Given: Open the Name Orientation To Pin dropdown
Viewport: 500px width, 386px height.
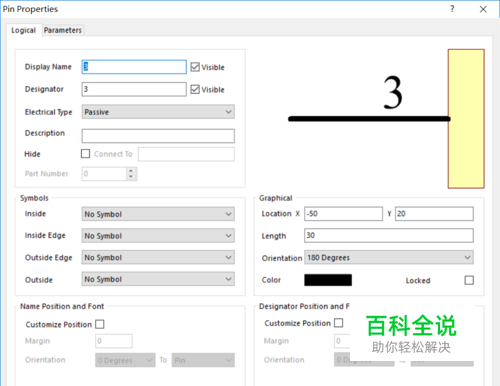Looking at the screenshot, I should [x=203, y=360].
